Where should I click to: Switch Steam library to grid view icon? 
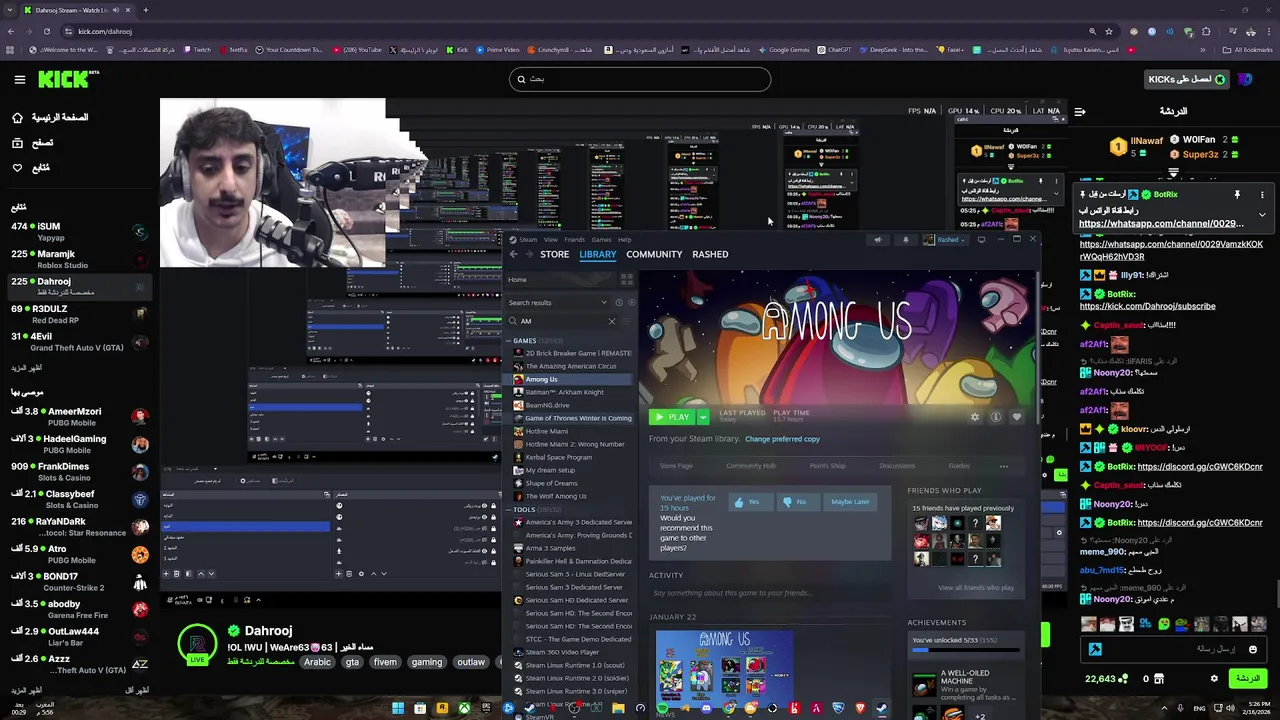(x=627, y=279)
